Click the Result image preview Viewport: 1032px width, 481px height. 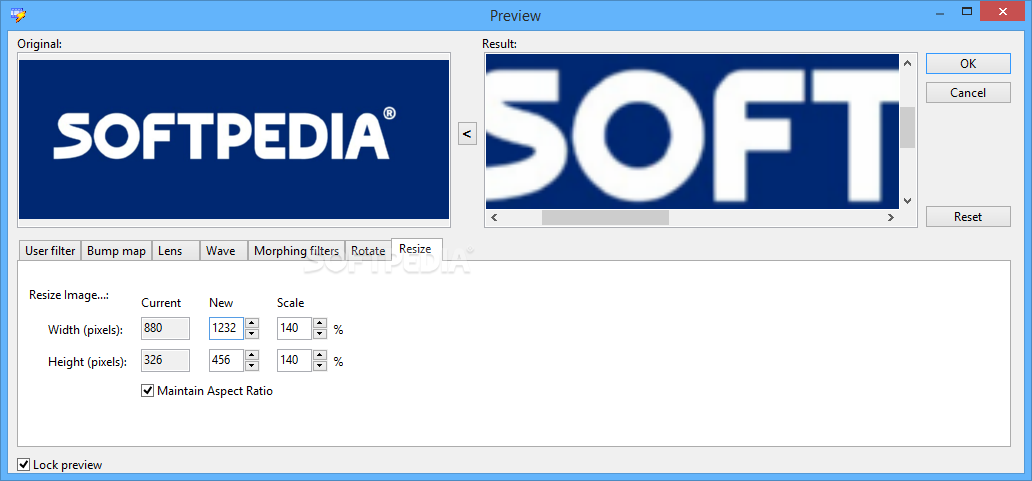pos(692,132)
